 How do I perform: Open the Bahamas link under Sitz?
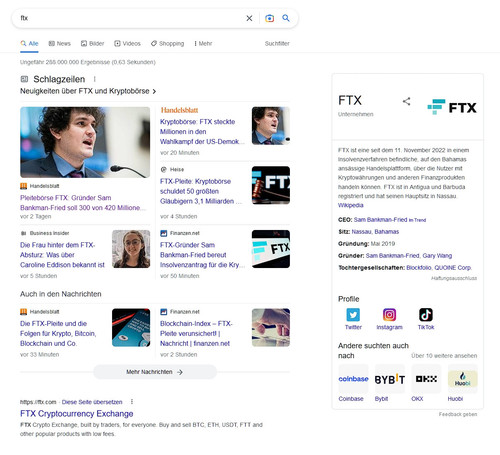[387, 232]
